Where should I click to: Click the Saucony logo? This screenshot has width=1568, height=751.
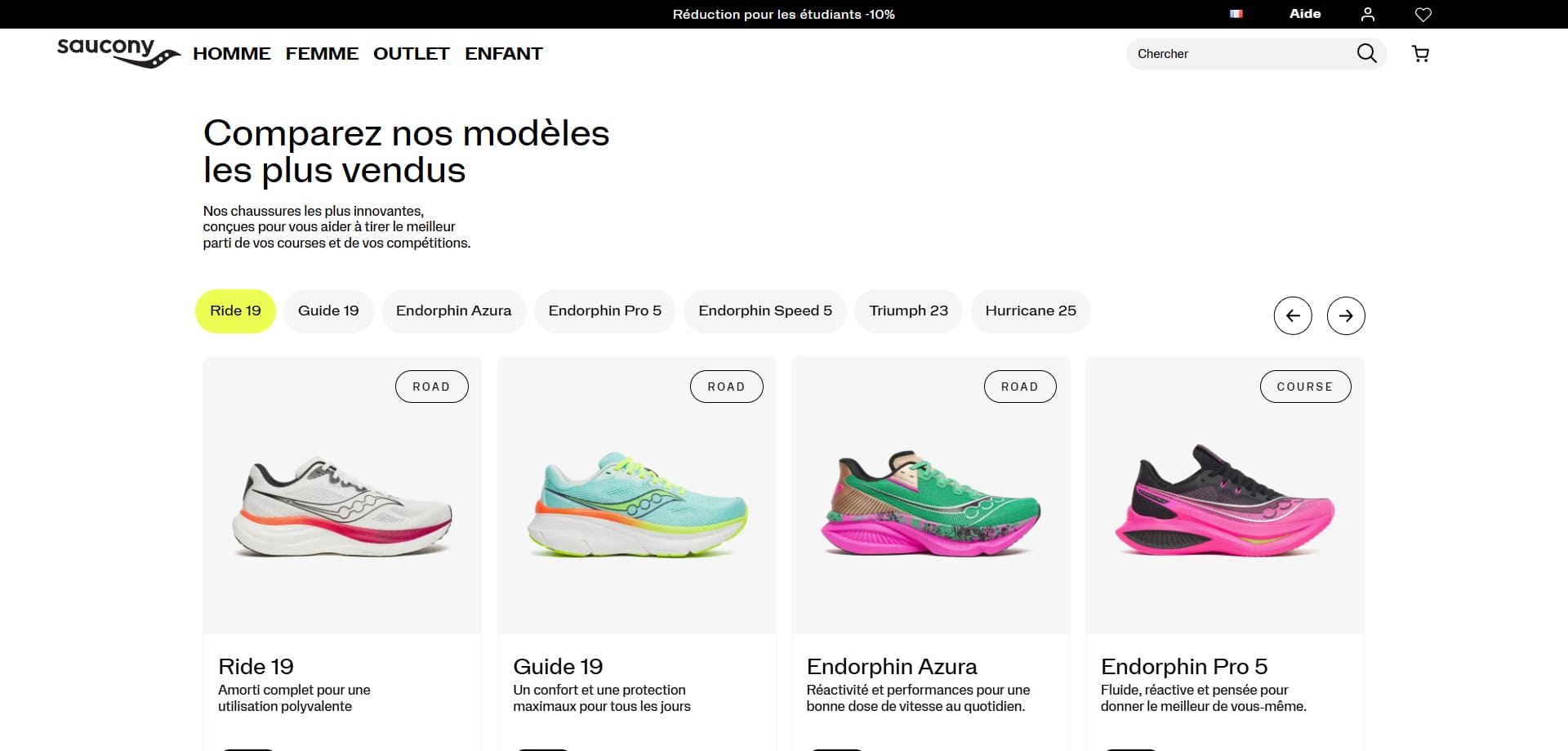coord(118,53)
